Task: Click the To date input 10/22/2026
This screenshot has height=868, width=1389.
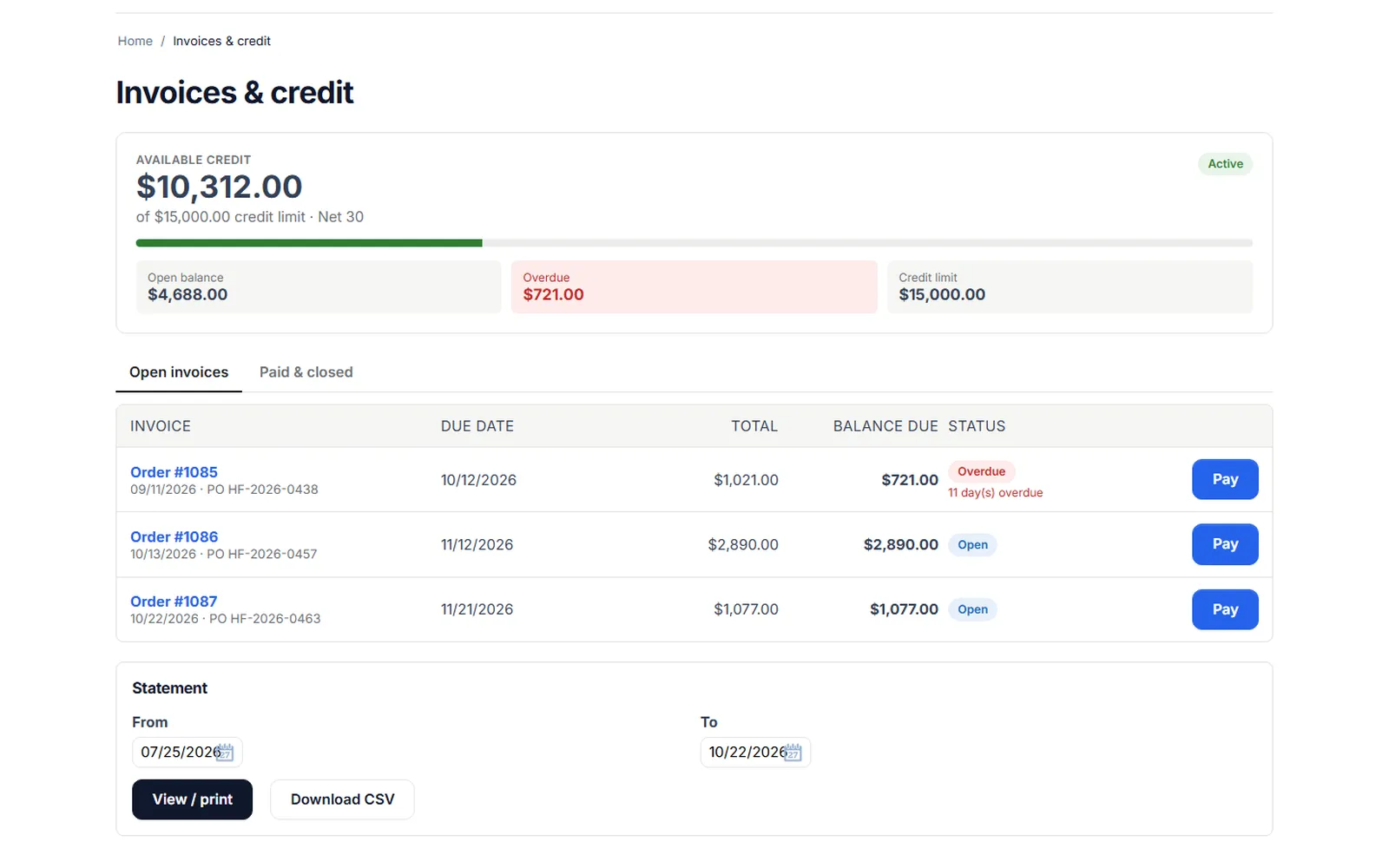Action: [x=755, y=752]
